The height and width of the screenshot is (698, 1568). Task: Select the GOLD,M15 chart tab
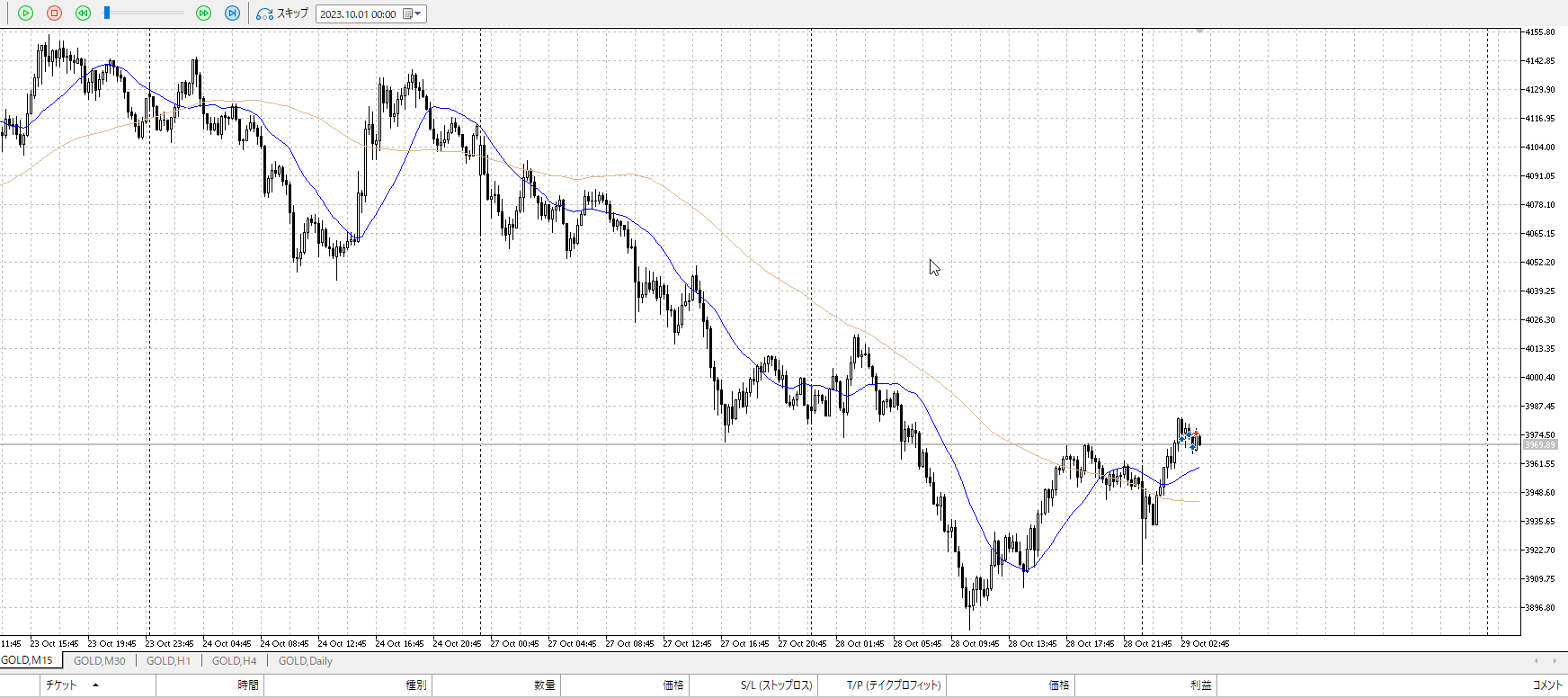(27, 660)
